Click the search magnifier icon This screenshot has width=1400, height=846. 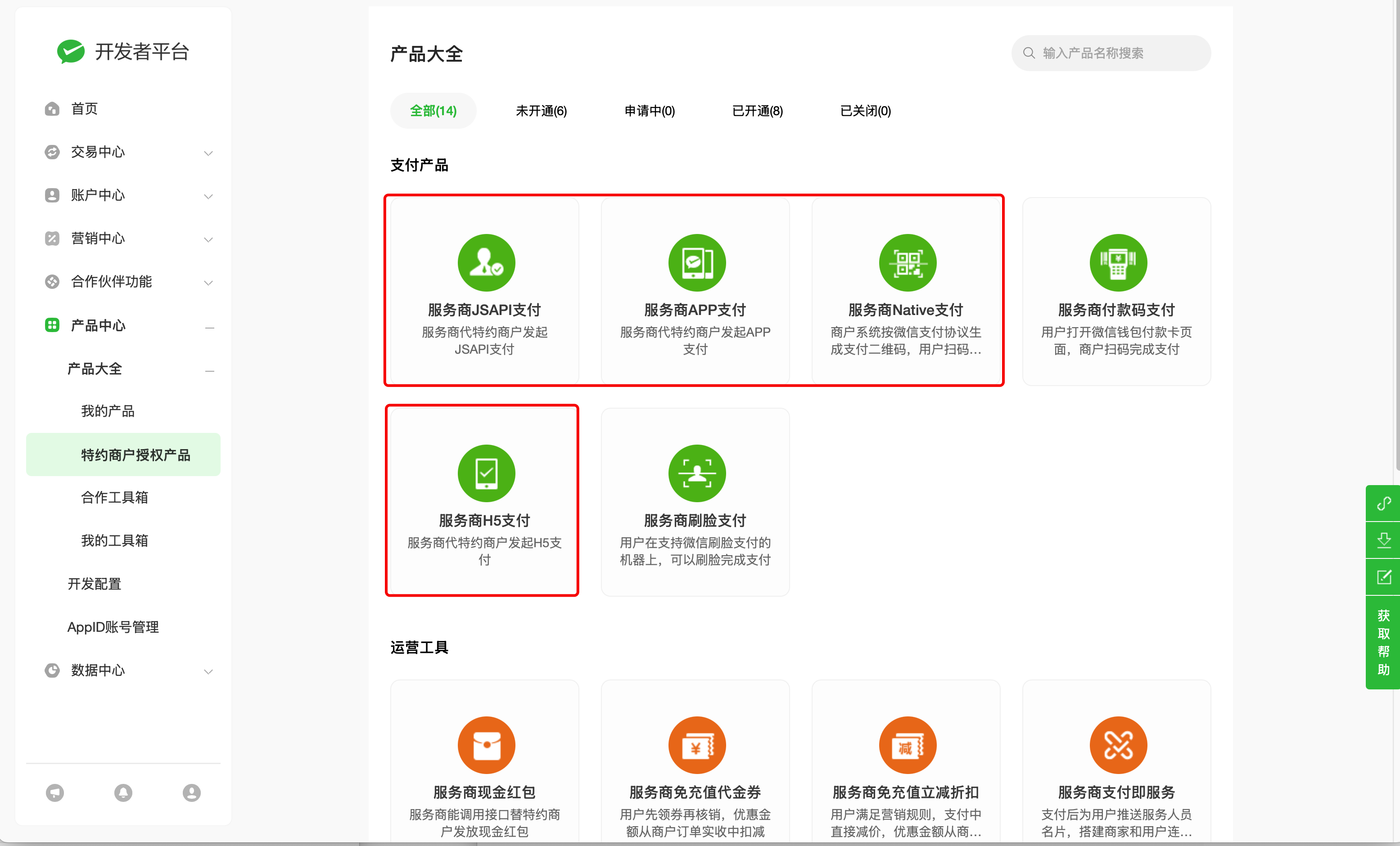[1029, 53]
